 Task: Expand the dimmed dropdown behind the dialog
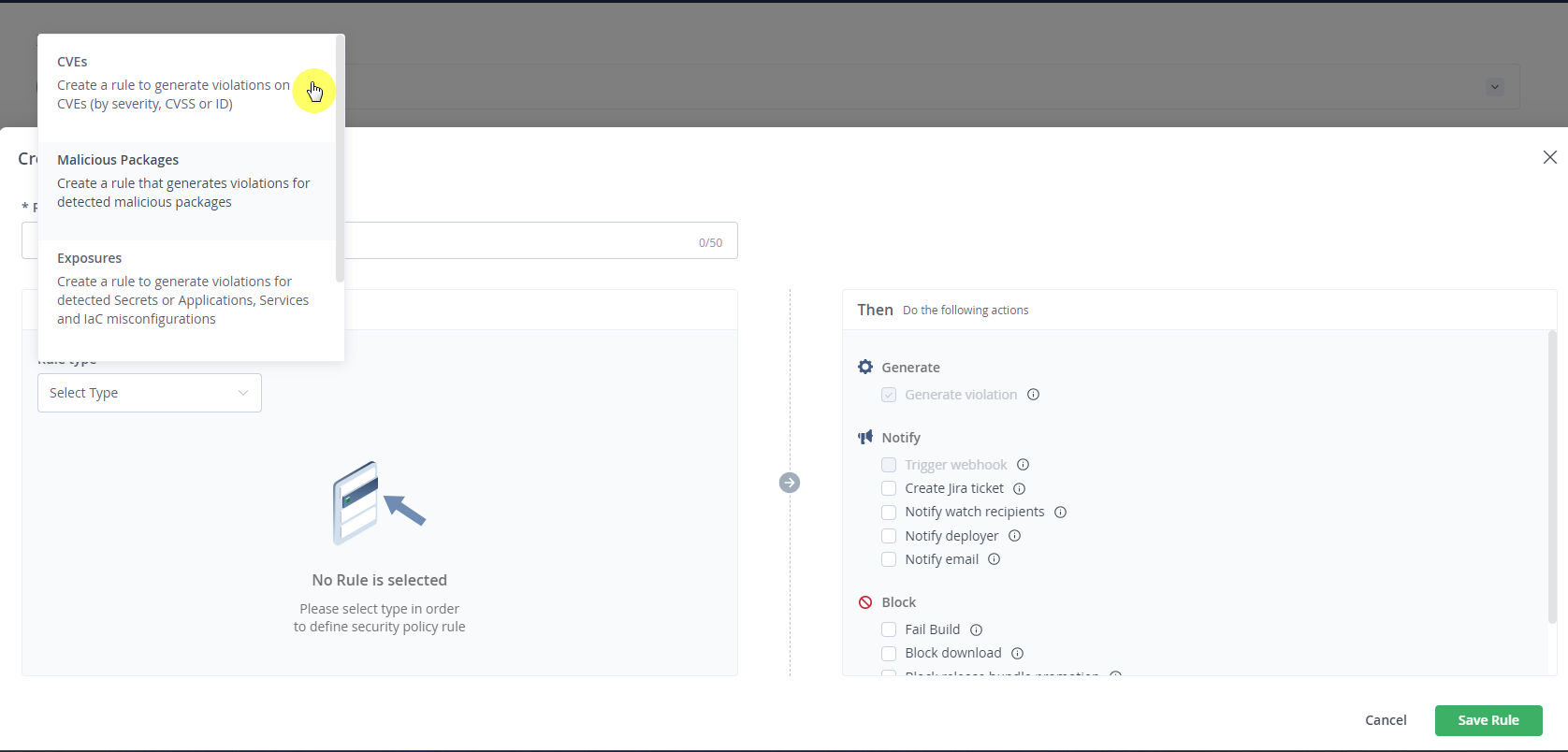point(1494,87)
